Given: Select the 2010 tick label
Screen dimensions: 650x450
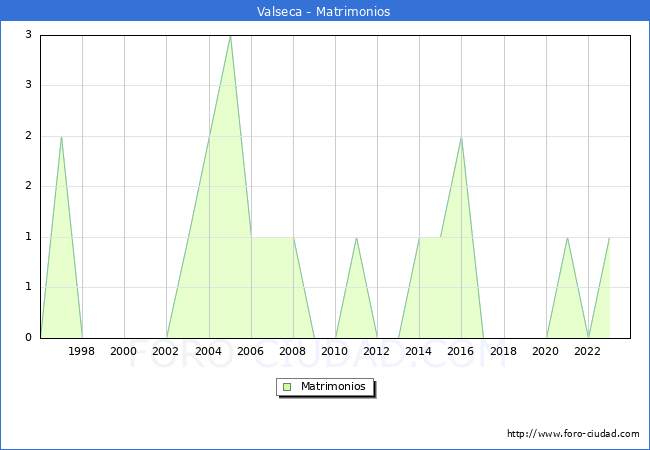Looking at the screenshot, I should pos(335,351).
